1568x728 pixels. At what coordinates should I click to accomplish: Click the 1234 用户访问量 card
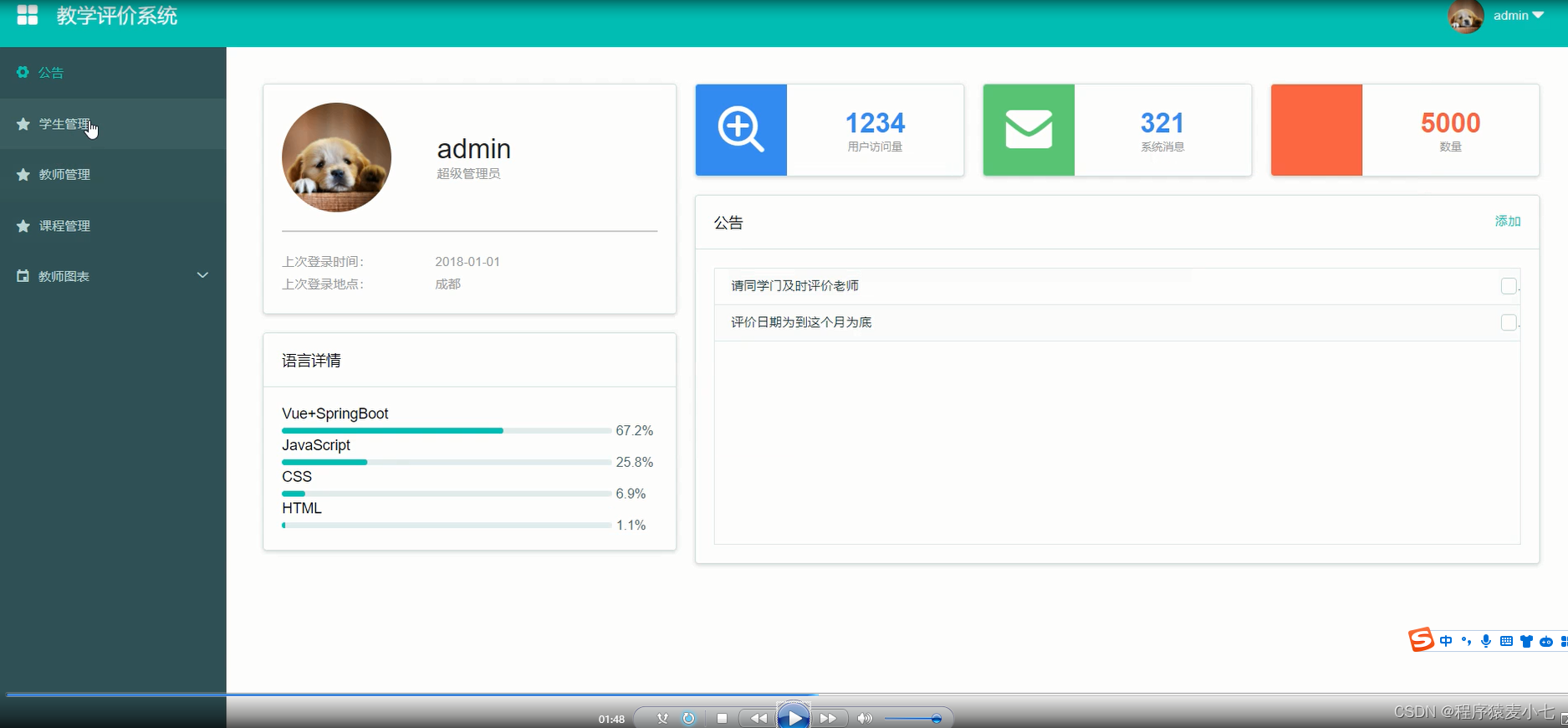click(x=830, y=130)
